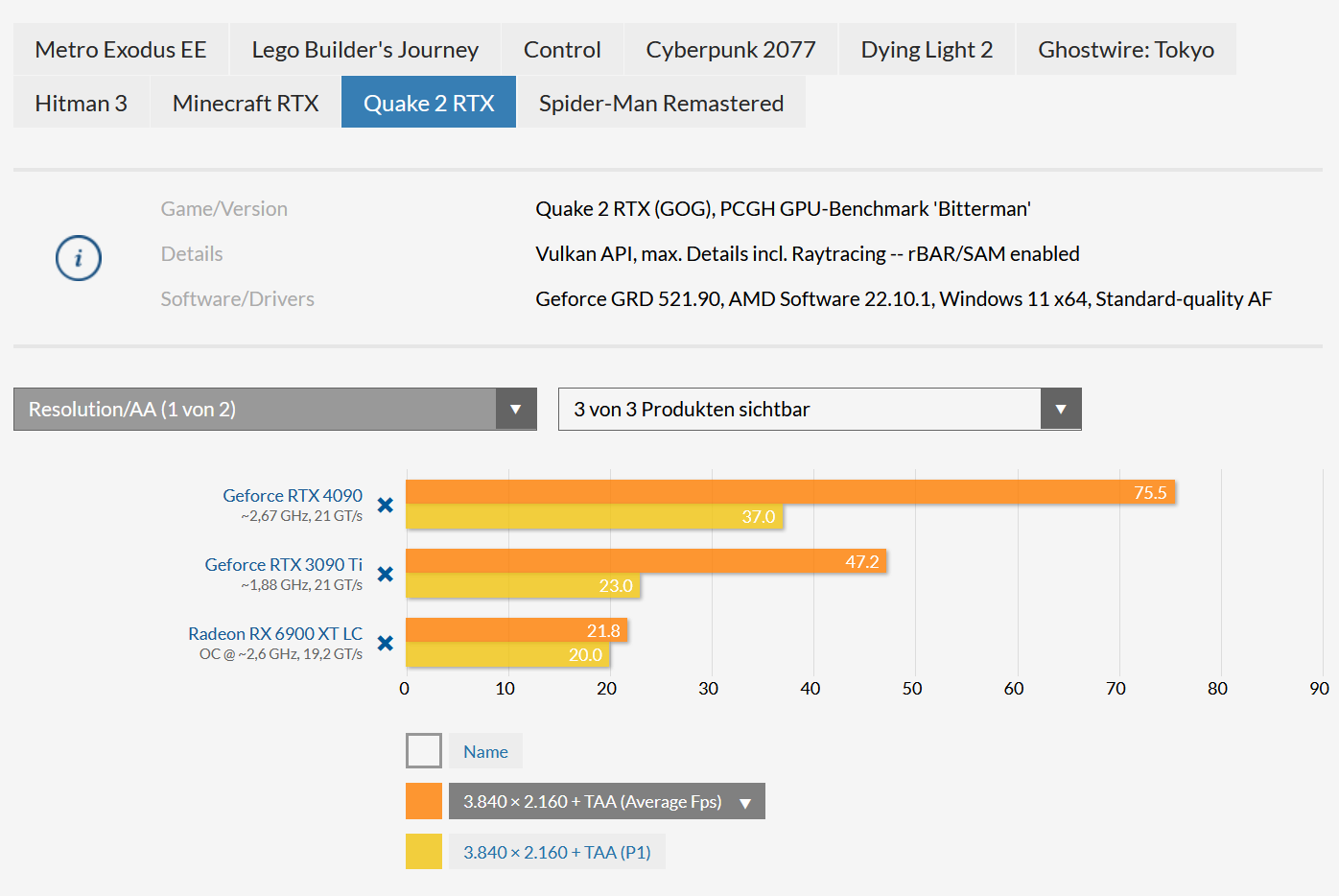Open the Cyberpunk 2077 tab
This screenshot has width=1339, height=896.
(x=731, y=49)
